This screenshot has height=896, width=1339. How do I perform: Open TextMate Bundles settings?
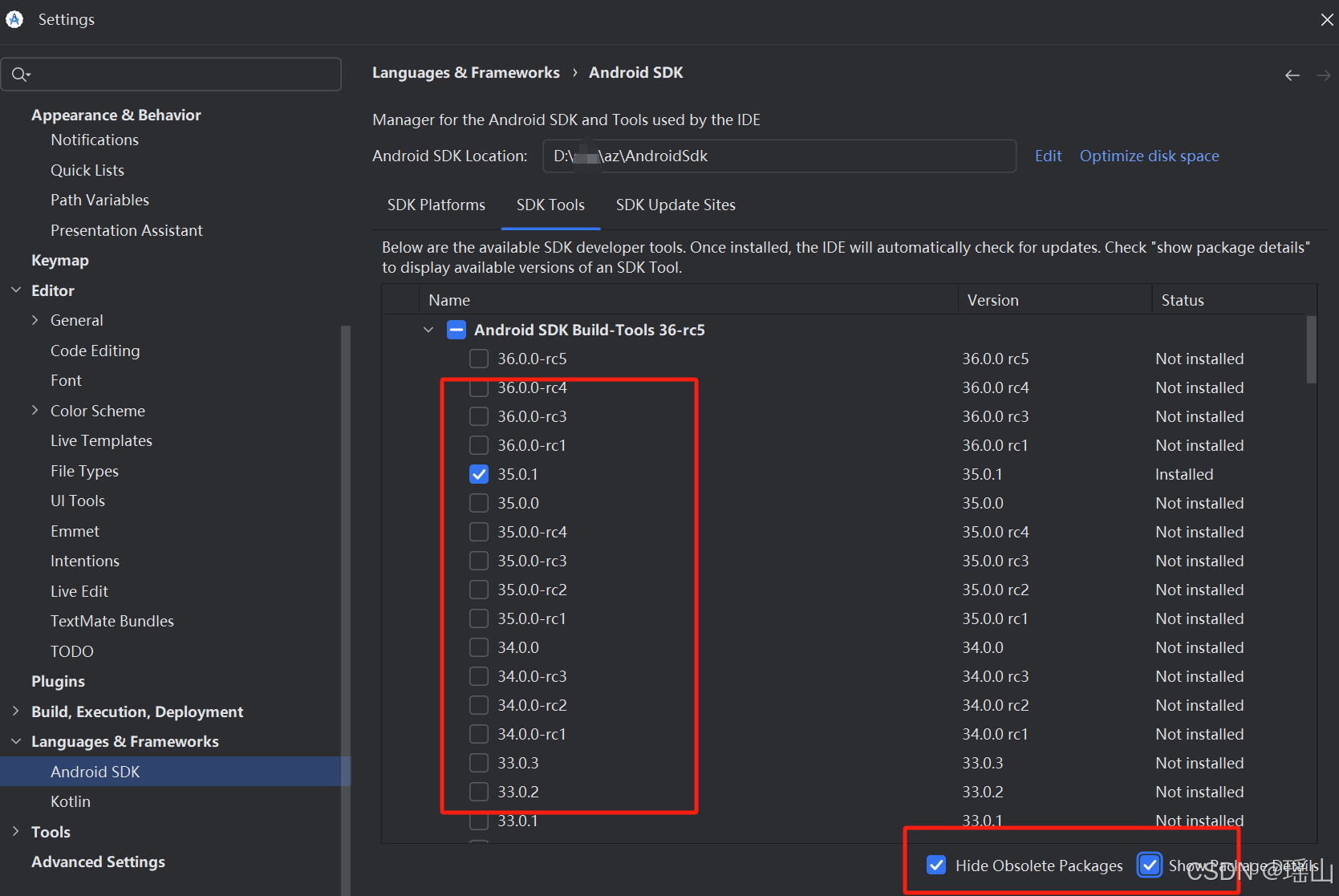[x=112, y=621]
